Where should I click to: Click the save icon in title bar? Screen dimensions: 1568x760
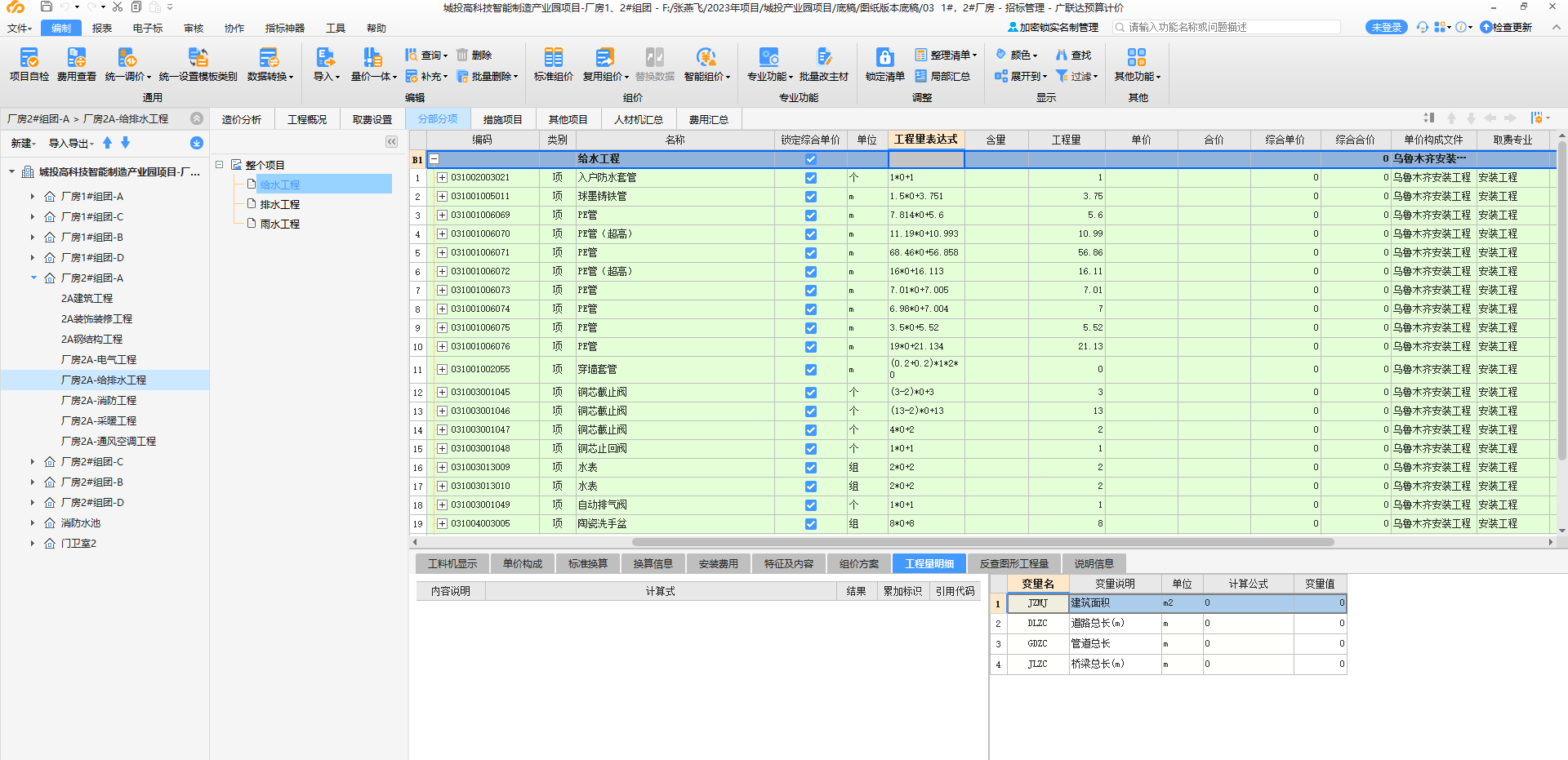click(x=47, y=7)
